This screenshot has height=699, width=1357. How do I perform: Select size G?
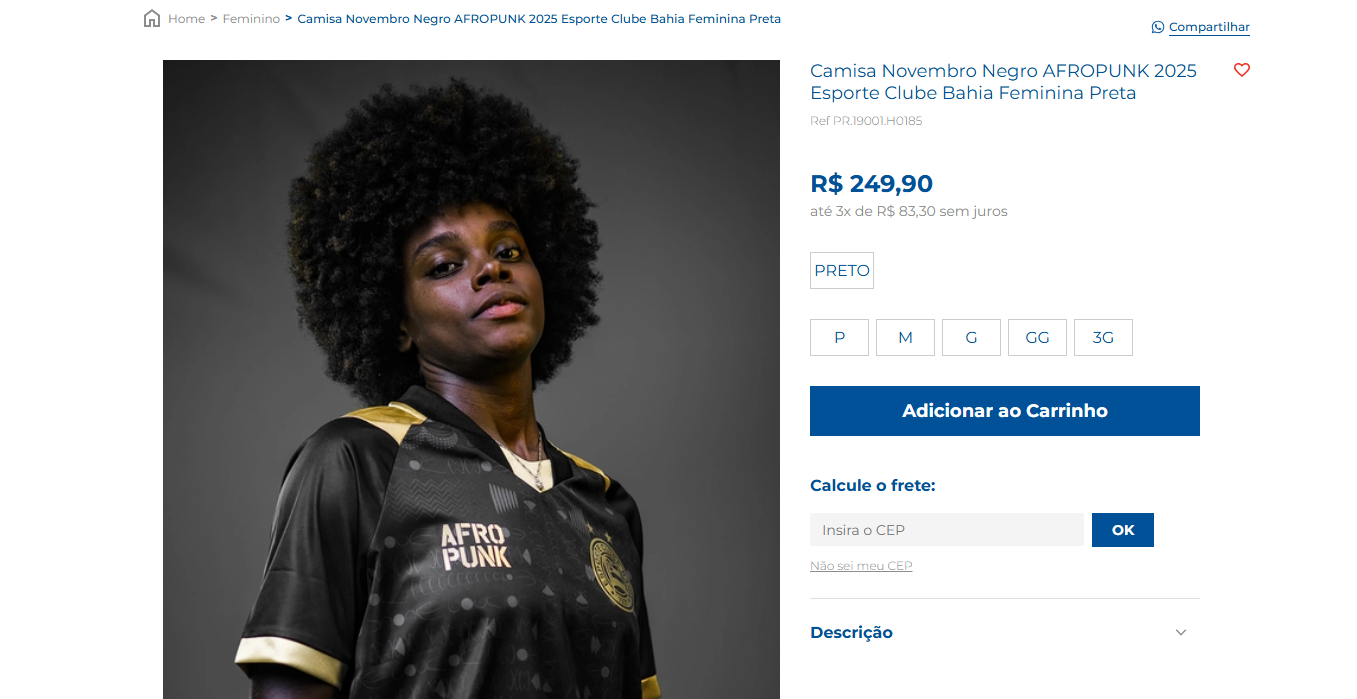click(971, 338)
